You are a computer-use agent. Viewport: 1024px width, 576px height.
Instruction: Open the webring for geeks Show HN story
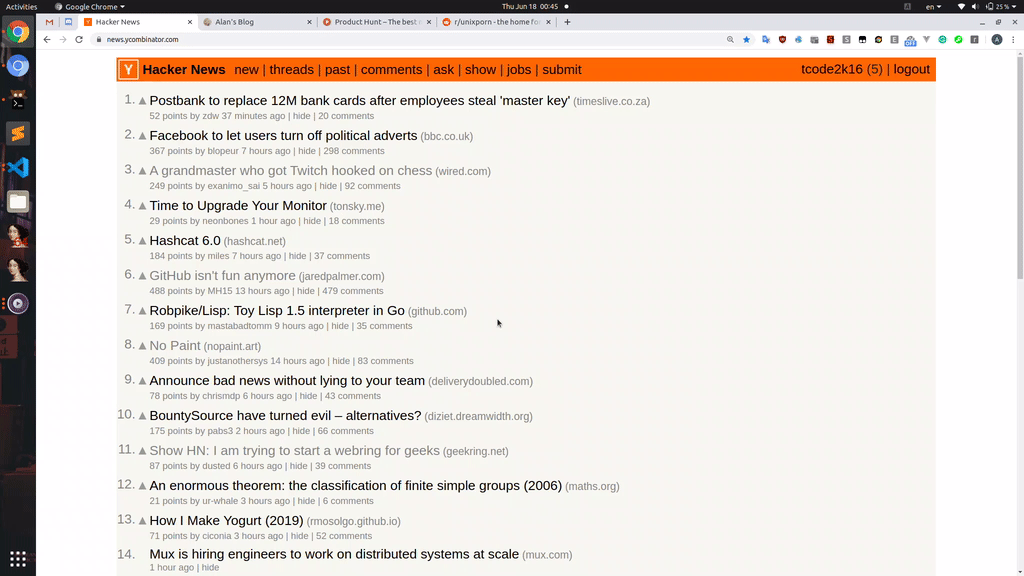(x=294, y=451)
